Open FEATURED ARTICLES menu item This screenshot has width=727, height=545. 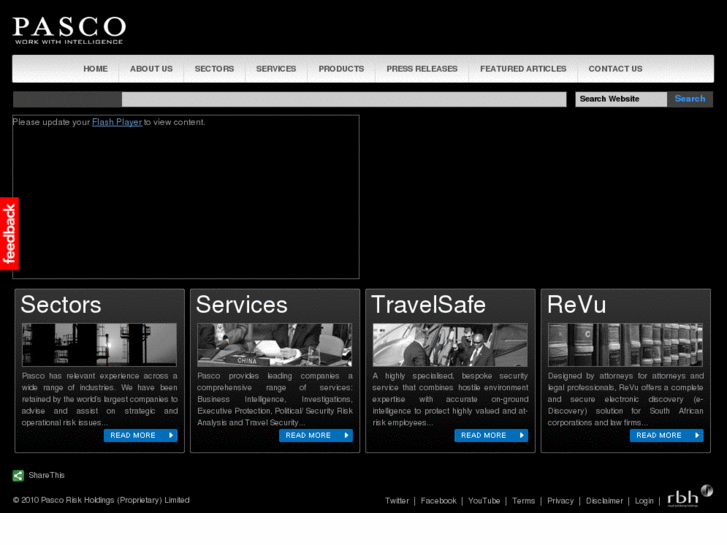(x=523, y=69)
